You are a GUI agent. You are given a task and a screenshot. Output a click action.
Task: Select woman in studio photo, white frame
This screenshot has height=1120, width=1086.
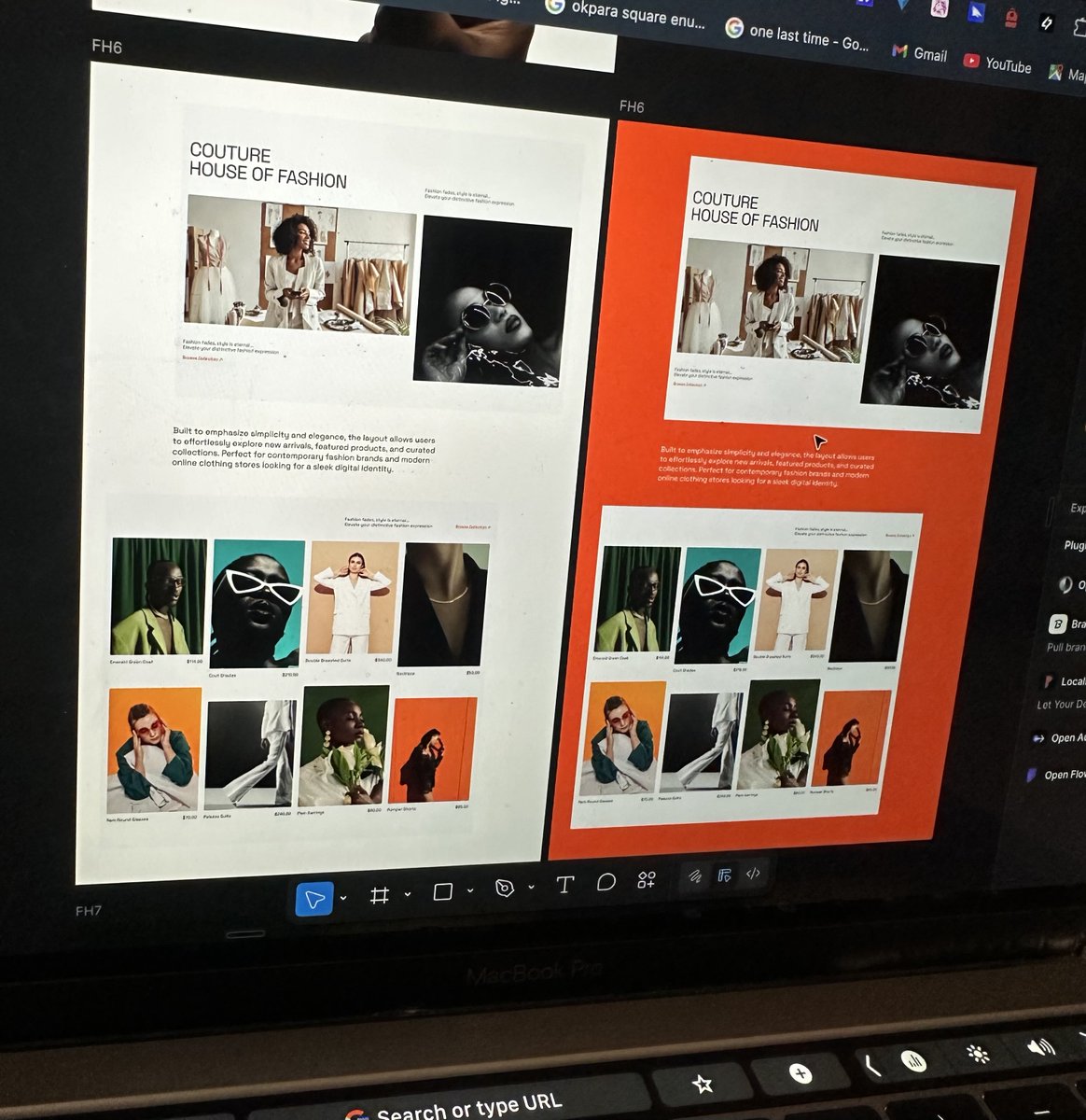click(x=300, y=266)
